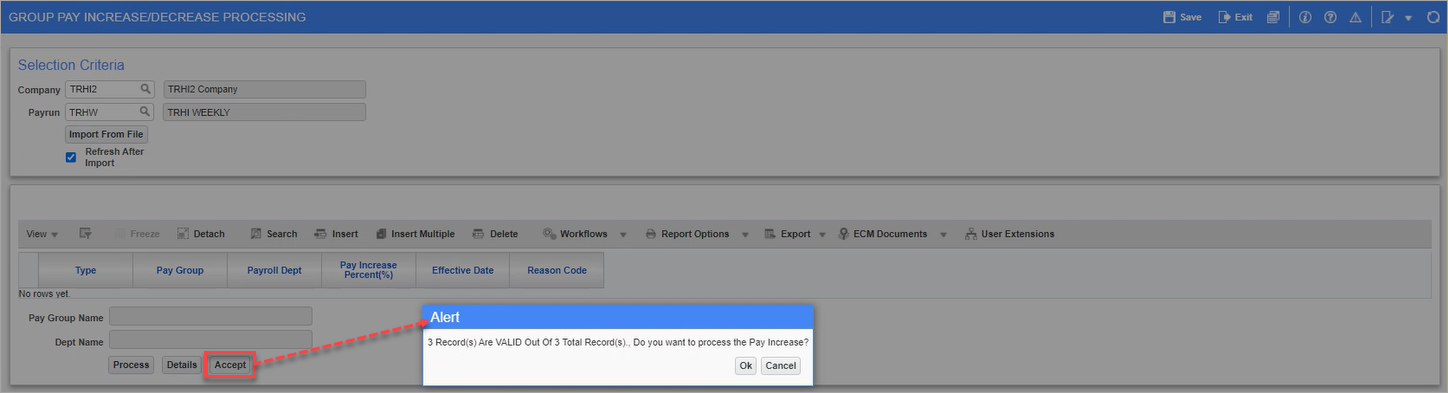Viewport: 1448px width, 393px height.
Task: Click the warning triangle icon
Action: pos(1355,17)
